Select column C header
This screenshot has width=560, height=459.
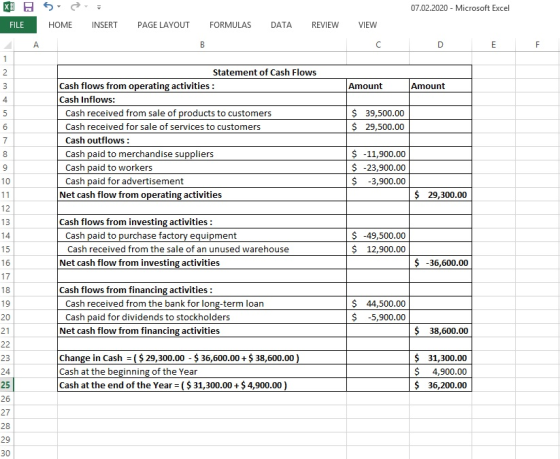(x=378, y=45)
